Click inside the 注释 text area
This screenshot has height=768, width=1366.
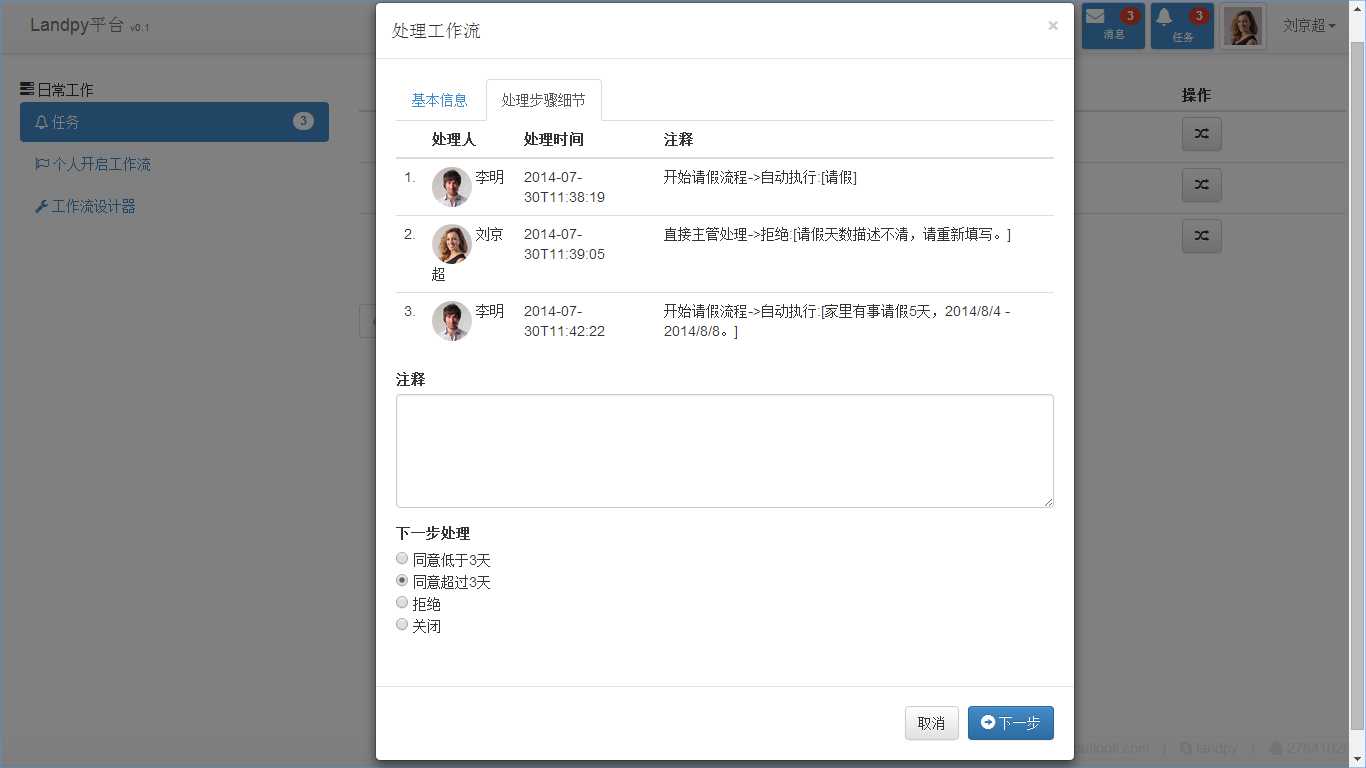[x=725, y=451]
